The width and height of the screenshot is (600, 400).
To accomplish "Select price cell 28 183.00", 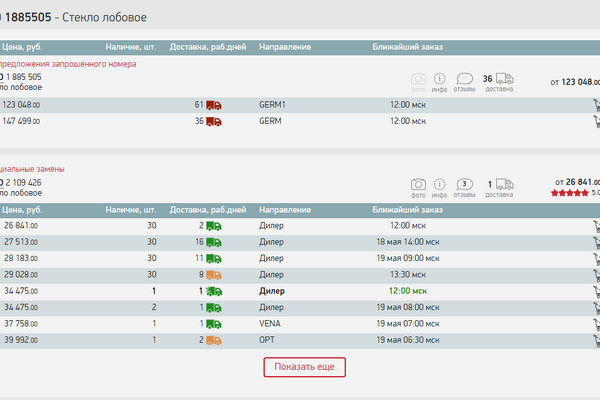I will (x=21, y=258).
